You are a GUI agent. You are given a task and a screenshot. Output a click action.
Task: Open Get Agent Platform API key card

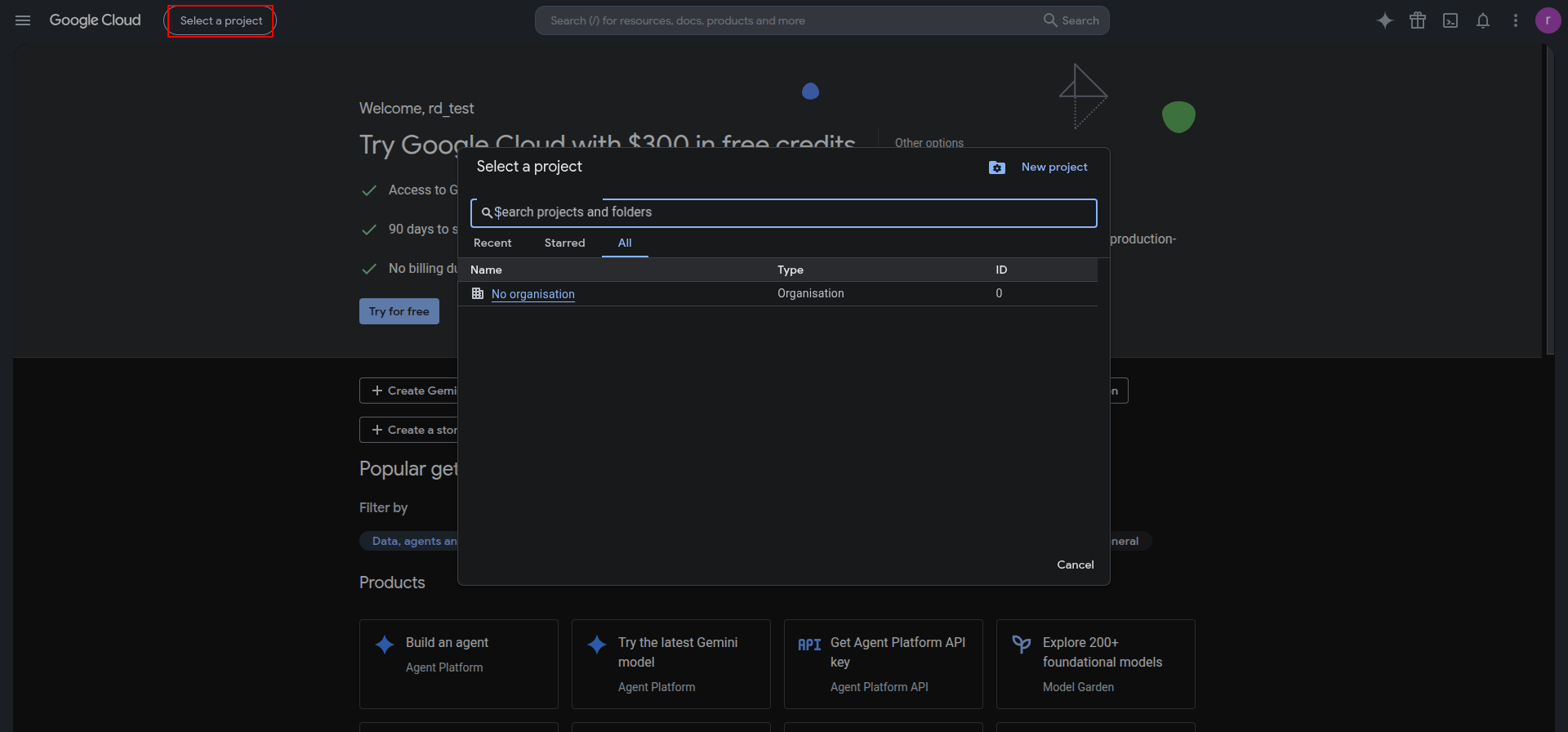(884, 663)
